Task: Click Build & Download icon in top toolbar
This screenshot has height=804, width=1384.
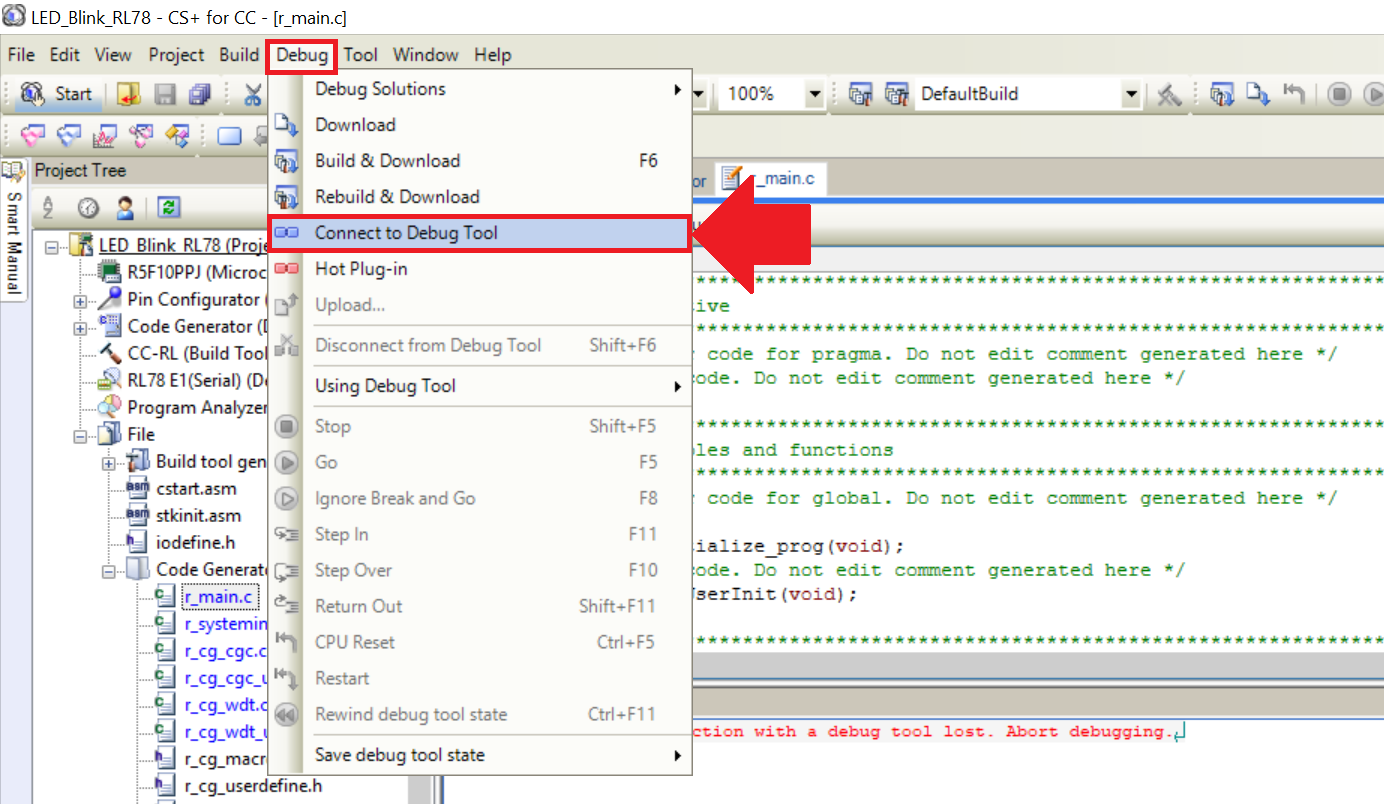Action: click(1221, 94)
